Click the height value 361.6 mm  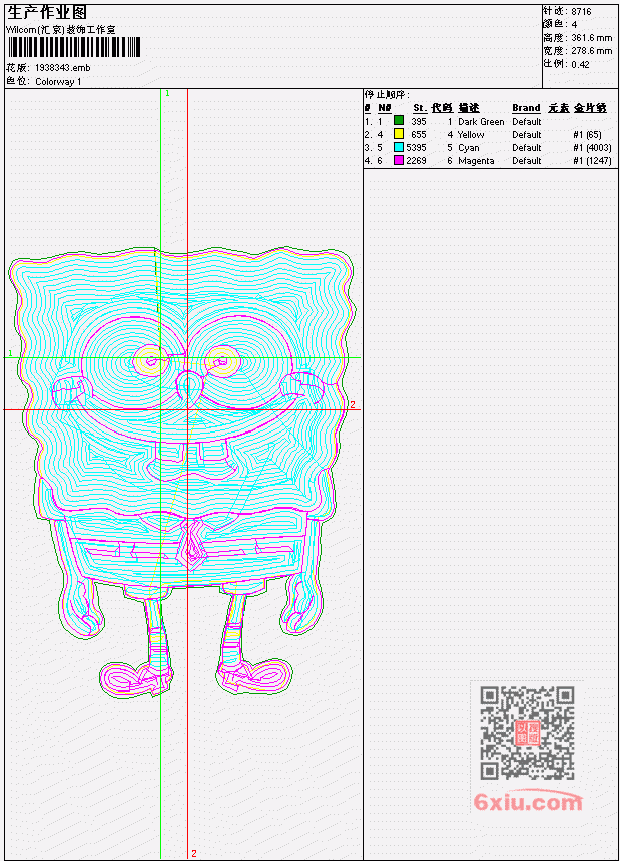pos(591,38)
